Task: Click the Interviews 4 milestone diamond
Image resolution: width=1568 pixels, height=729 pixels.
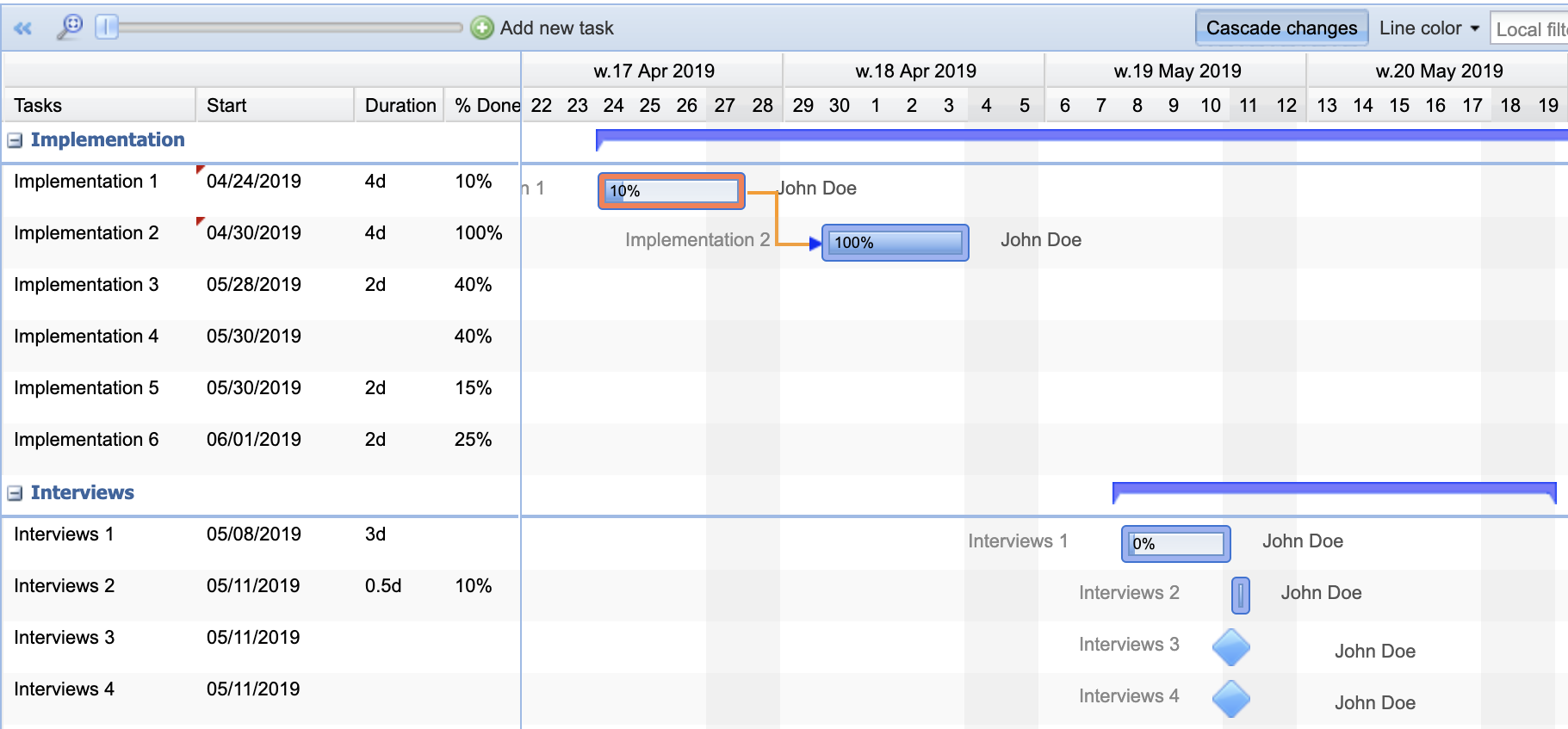Action: click(1230, 699)
